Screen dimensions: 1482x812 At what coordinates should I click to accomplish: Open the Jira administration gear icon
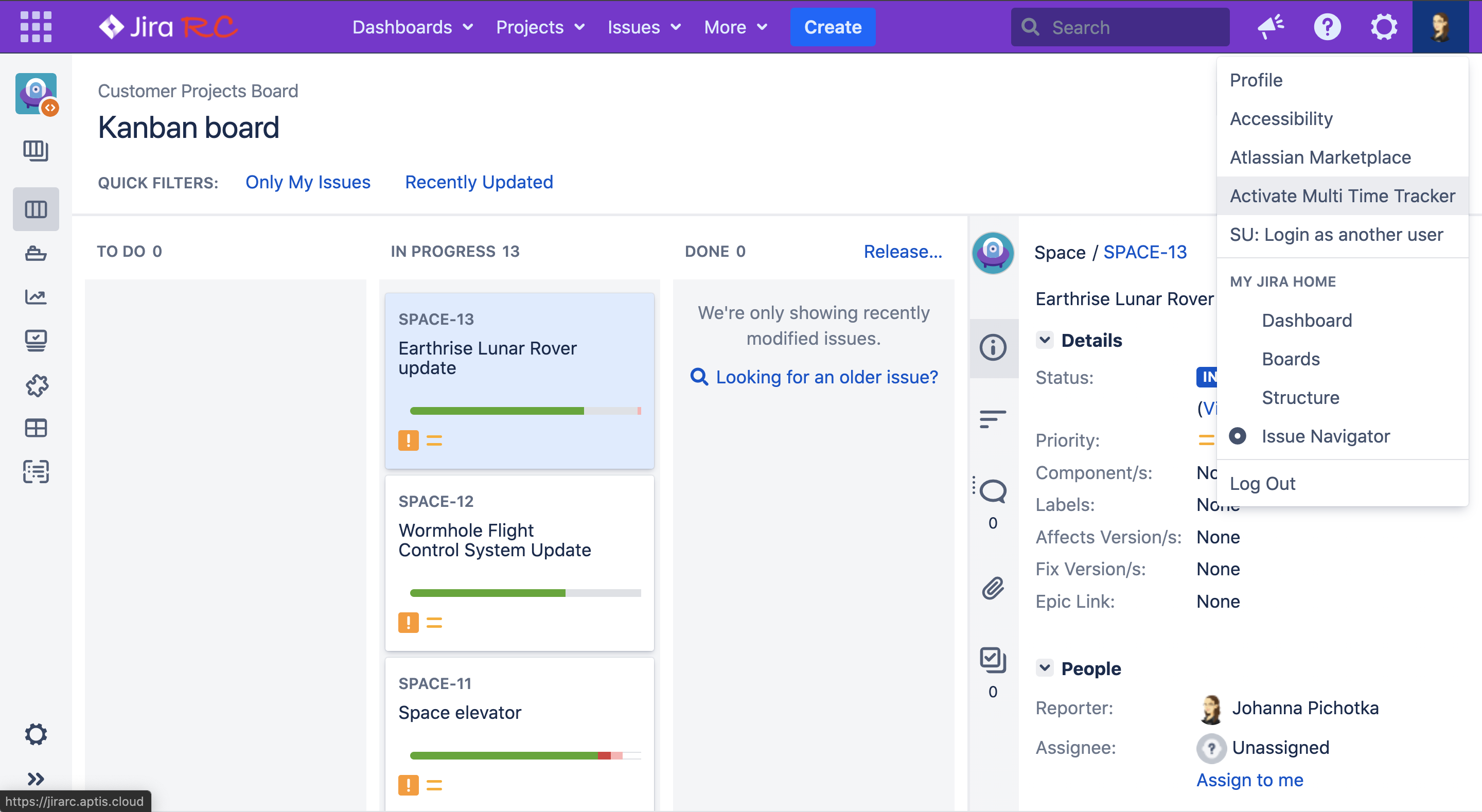tap(1383, 26)
